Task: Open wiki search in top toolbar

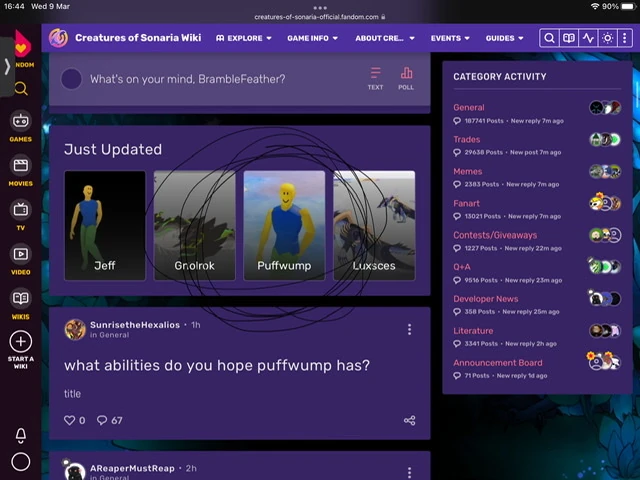Action: click(549, 38)
